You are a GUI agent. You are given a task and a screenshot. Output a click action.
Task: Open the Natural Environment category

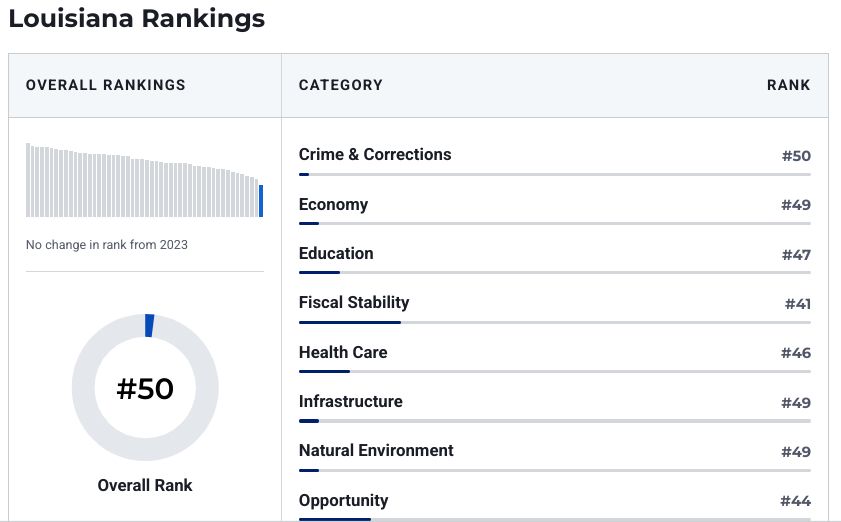click(376, 451)
